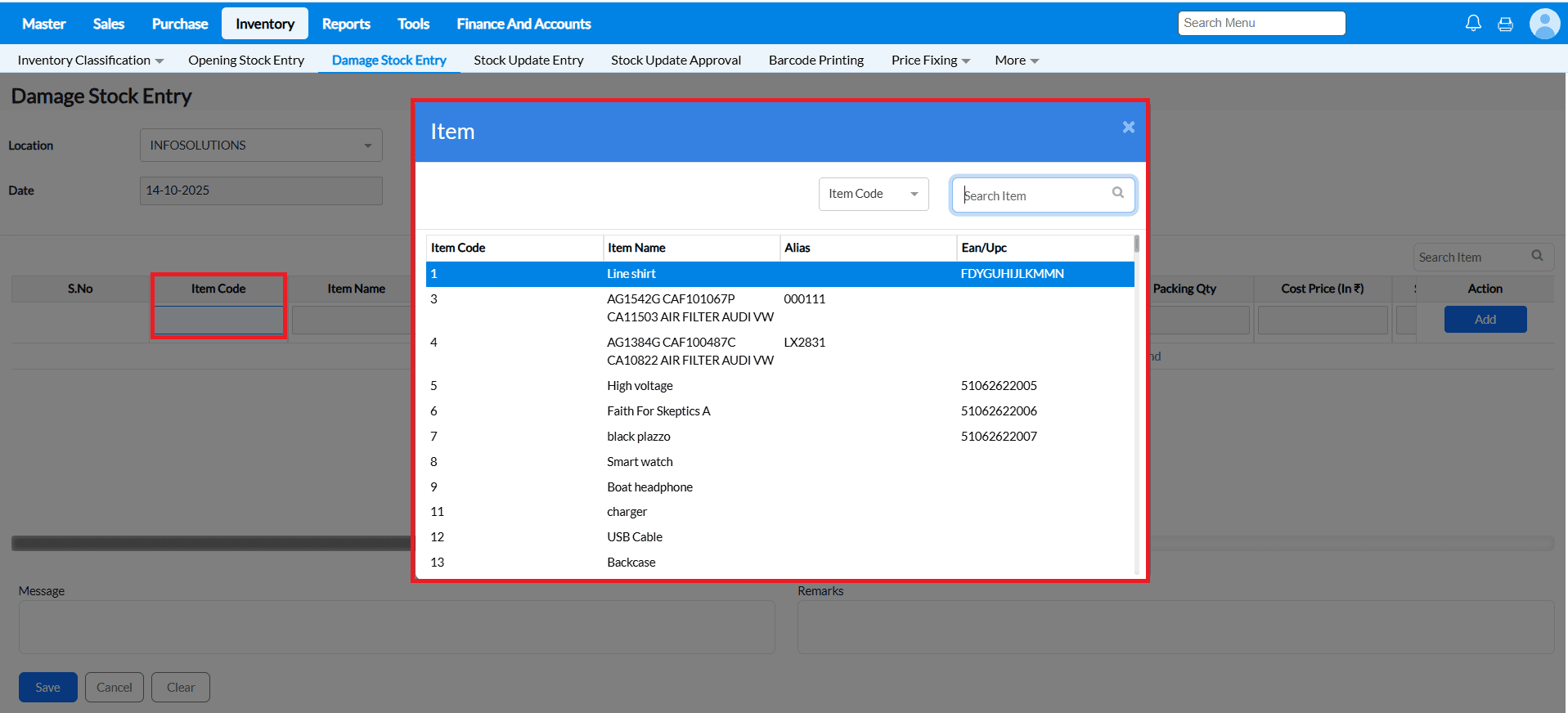This screenshot has height=713, width=1568.
Task: Expand the Inventory Classification menu
Action: tap(90, 61)
